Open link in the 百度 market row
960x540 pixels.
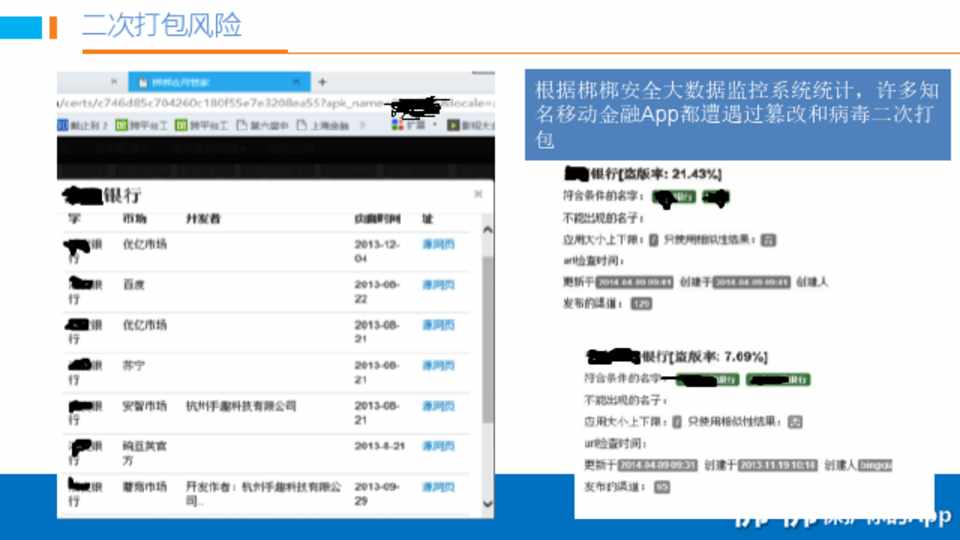pos(438,285)
